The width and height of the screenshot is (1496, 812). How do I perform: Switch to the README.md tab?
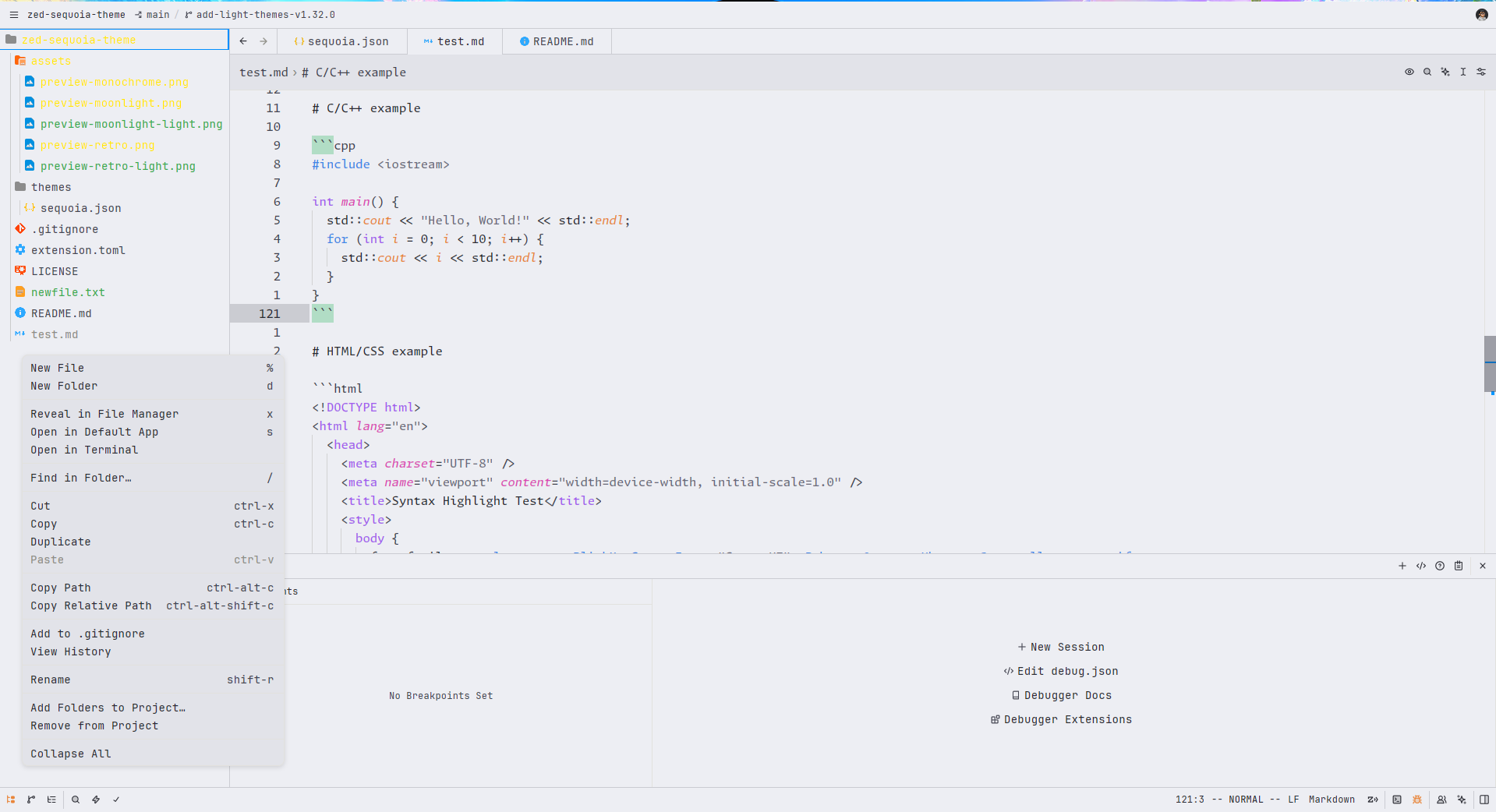[557, 41]
